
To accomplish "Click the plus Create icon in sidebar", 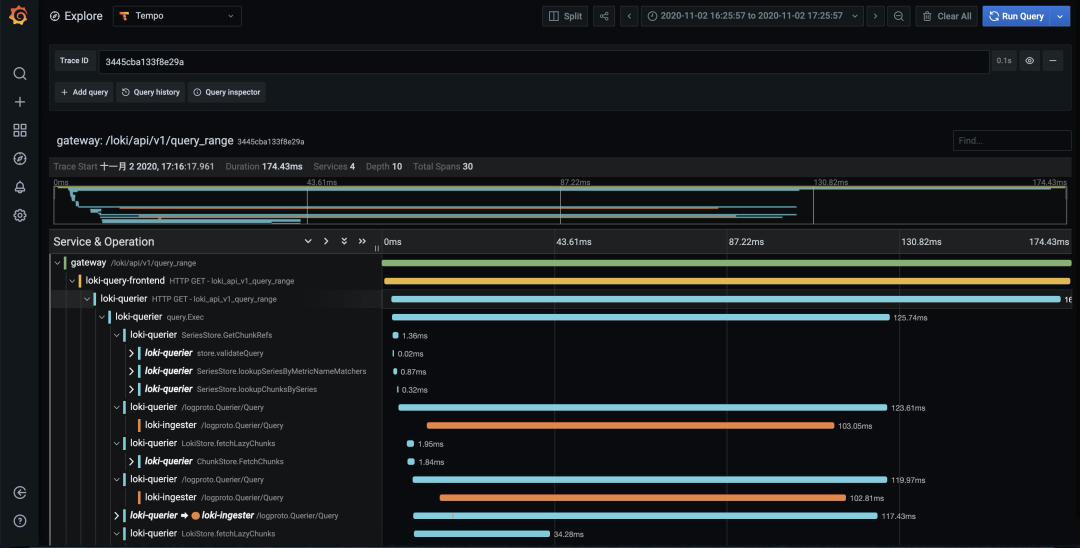I will (x=20, y=102).
